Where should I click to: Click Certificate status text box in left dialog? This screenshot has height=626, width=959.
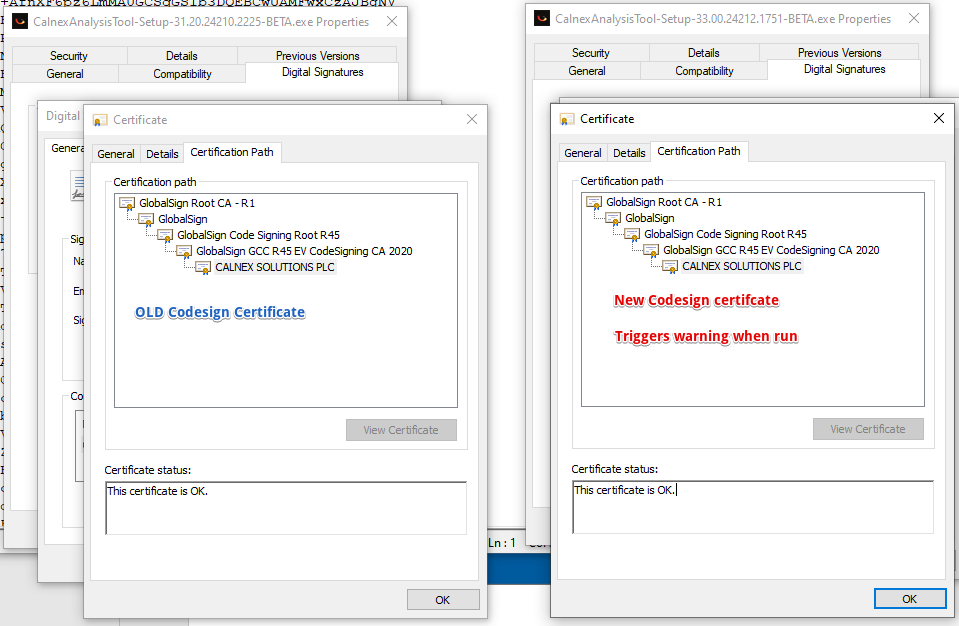coord(286,508)
